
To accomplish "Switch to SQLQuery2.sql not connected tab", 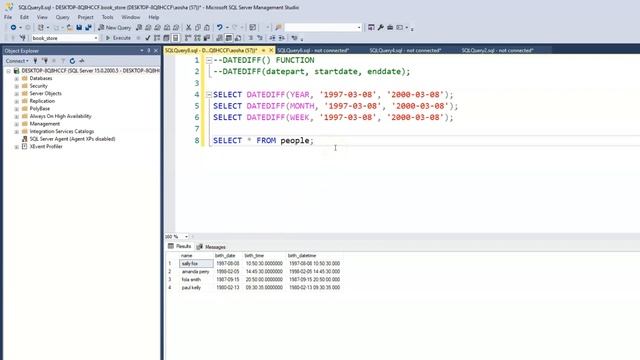I will 498,51.
